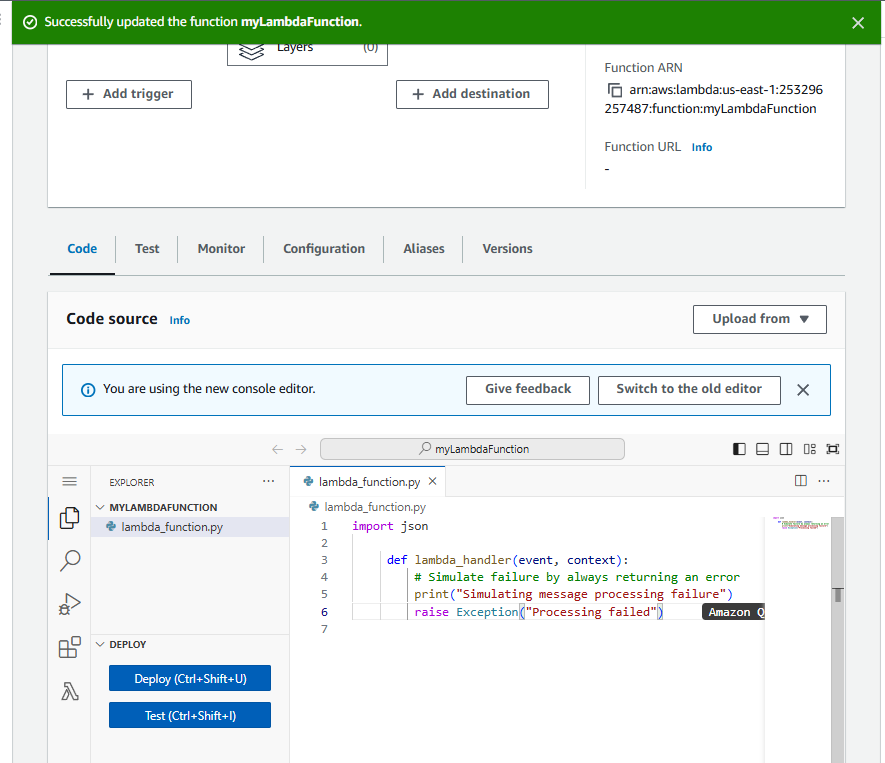Switch to the Monitor tab

click(220, 248)
